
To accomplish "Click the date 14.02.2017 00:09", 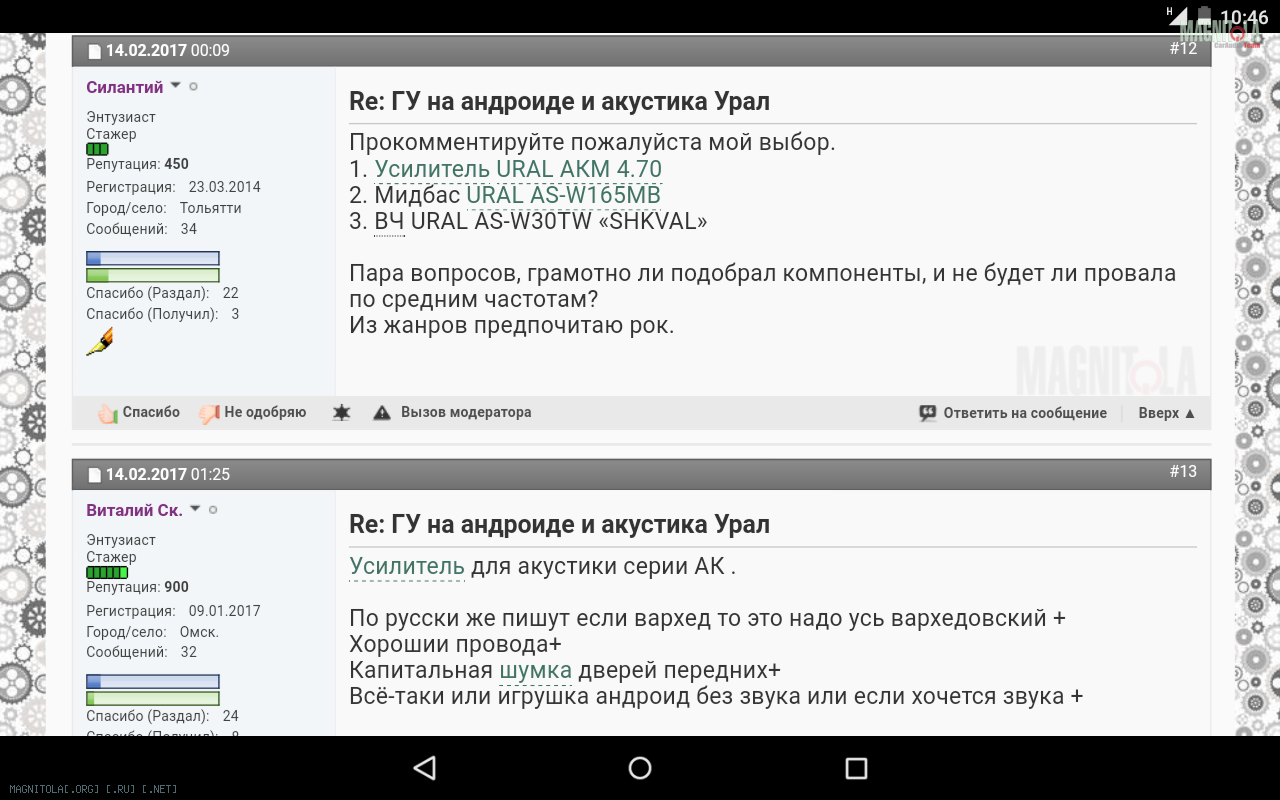I will tap(168, 50).
